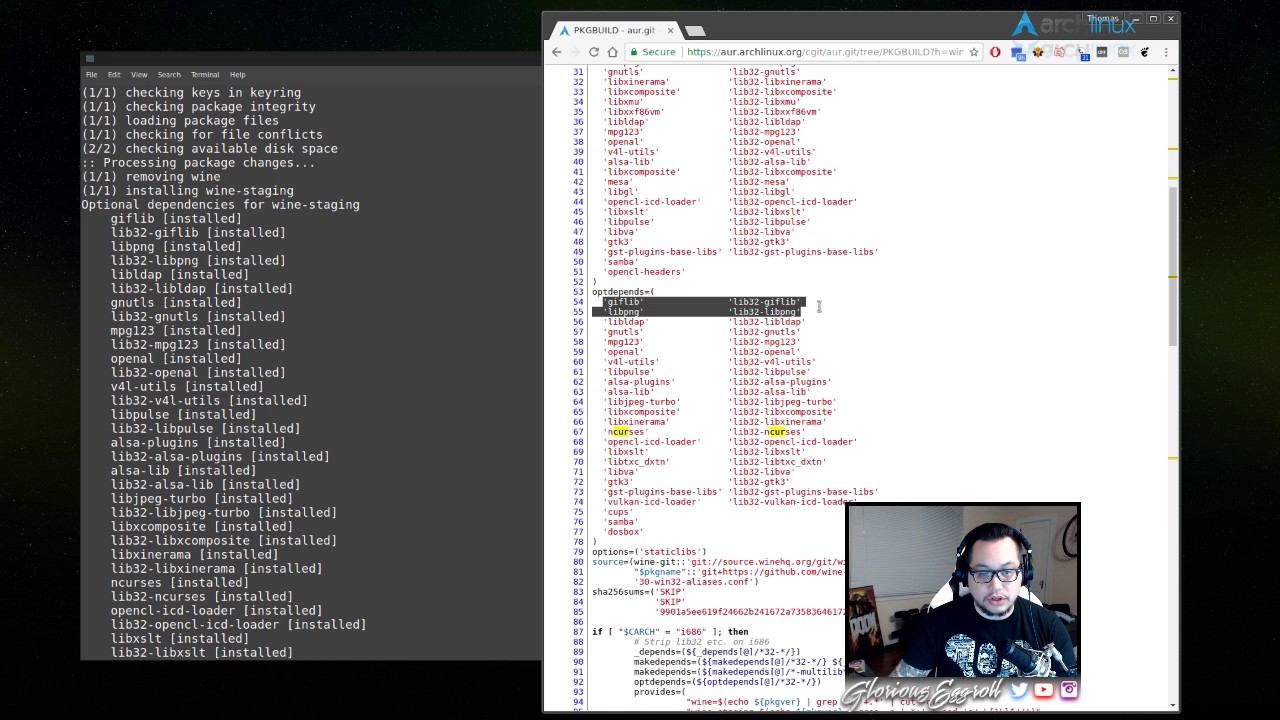Click '(2/2) checking available disk space' in terminal
Viewport: 1280px width, 720px height.
[x=209, y=148]
